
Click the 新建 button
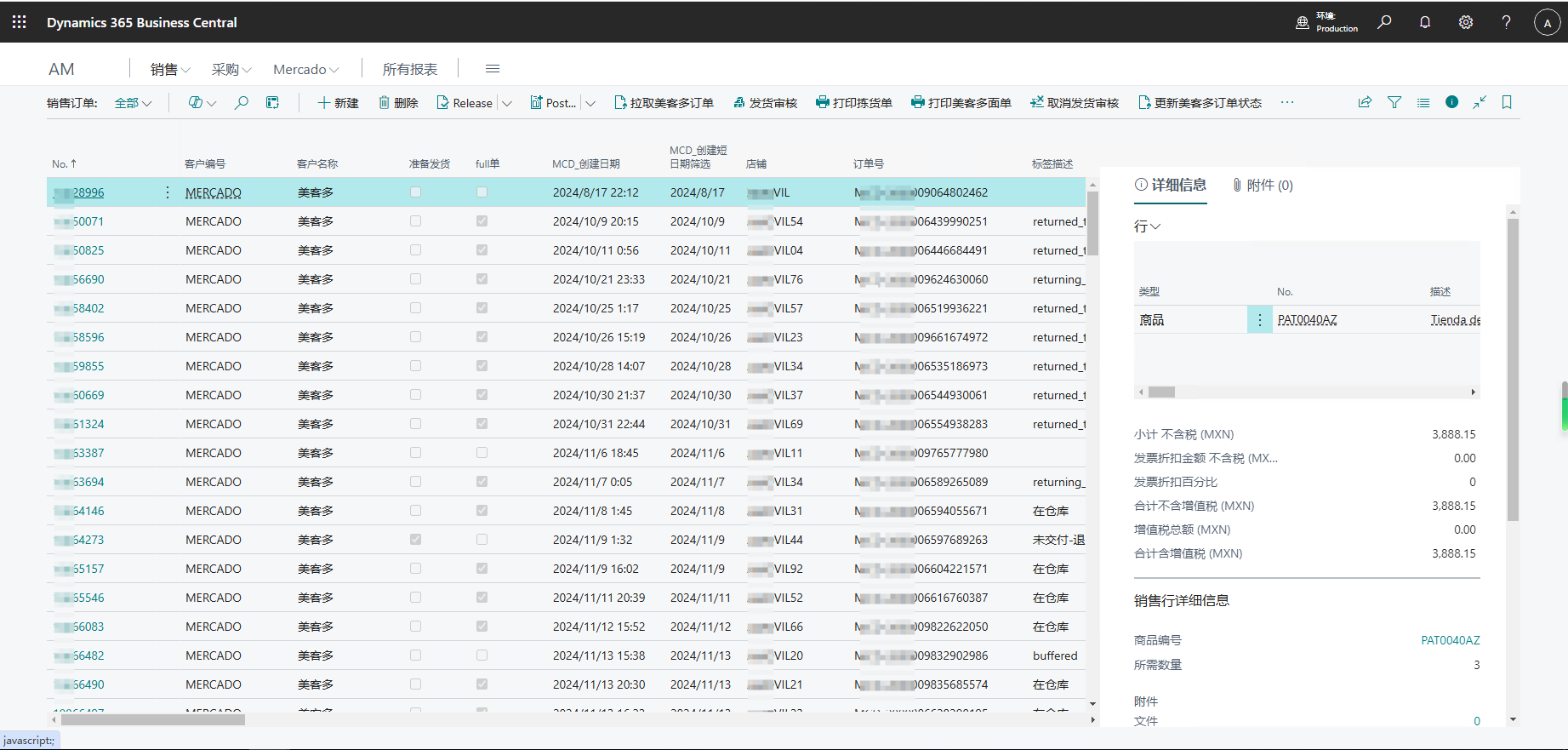[338, 103]
